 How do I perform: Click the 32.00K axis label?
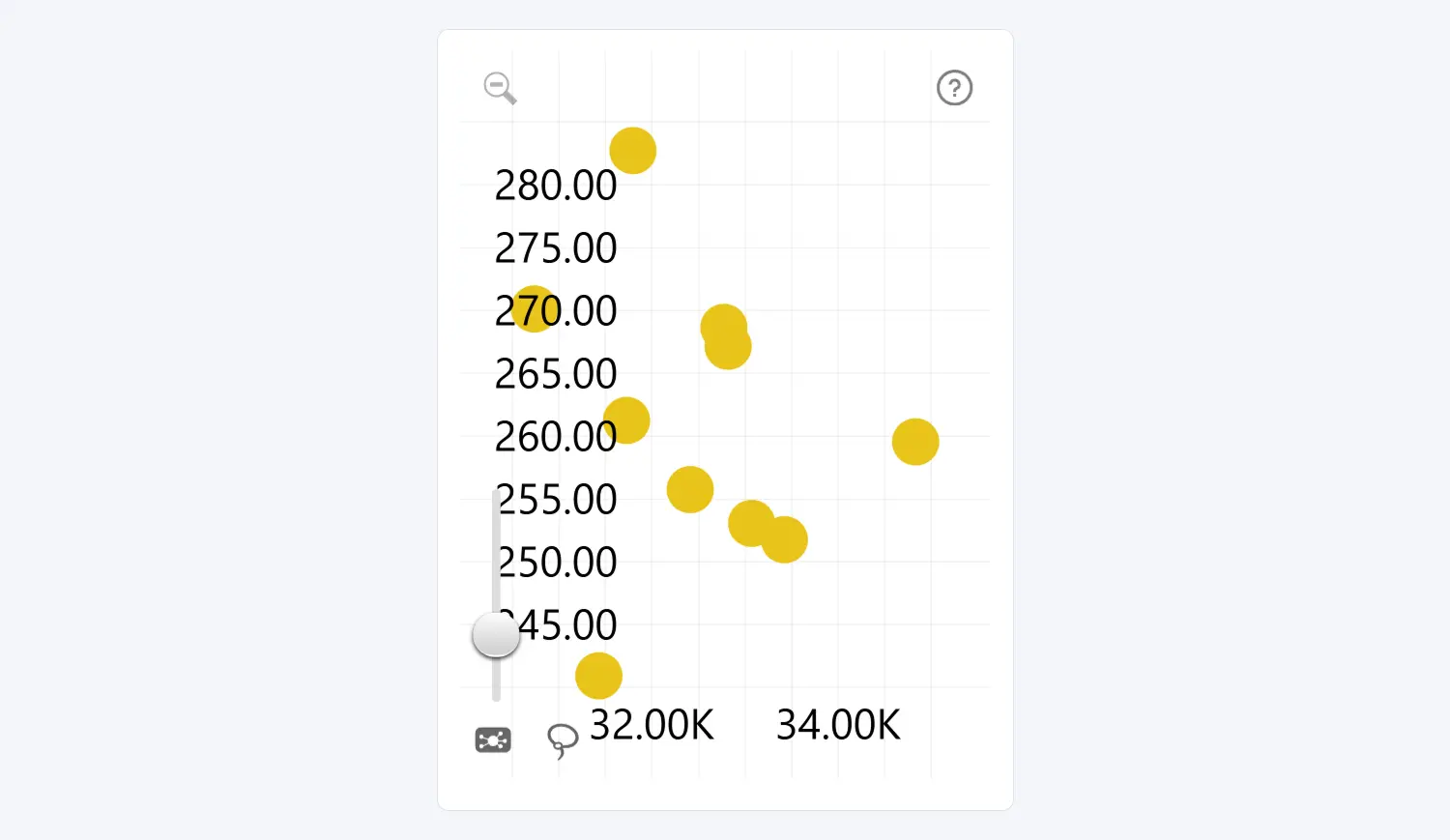point(652,725)
